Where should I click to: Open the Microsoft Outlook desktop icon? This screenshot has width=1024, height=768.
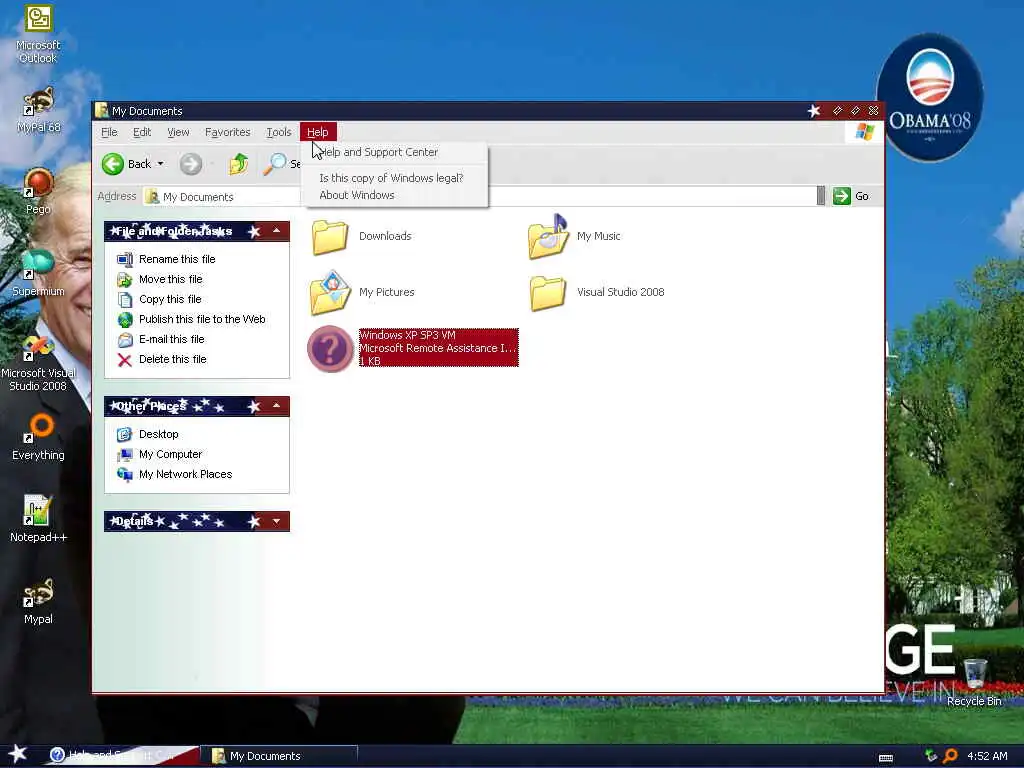click(x=38, y=33)
